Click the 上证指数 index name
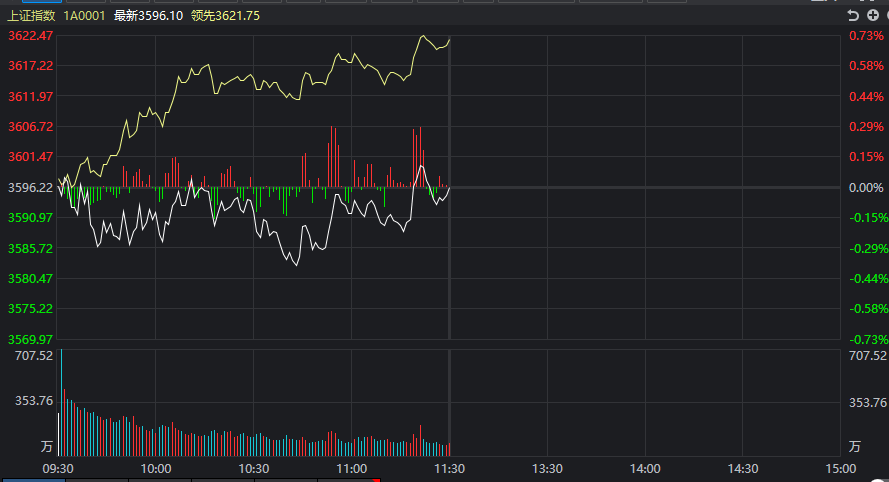889x482 pixels. click(31, 16)
